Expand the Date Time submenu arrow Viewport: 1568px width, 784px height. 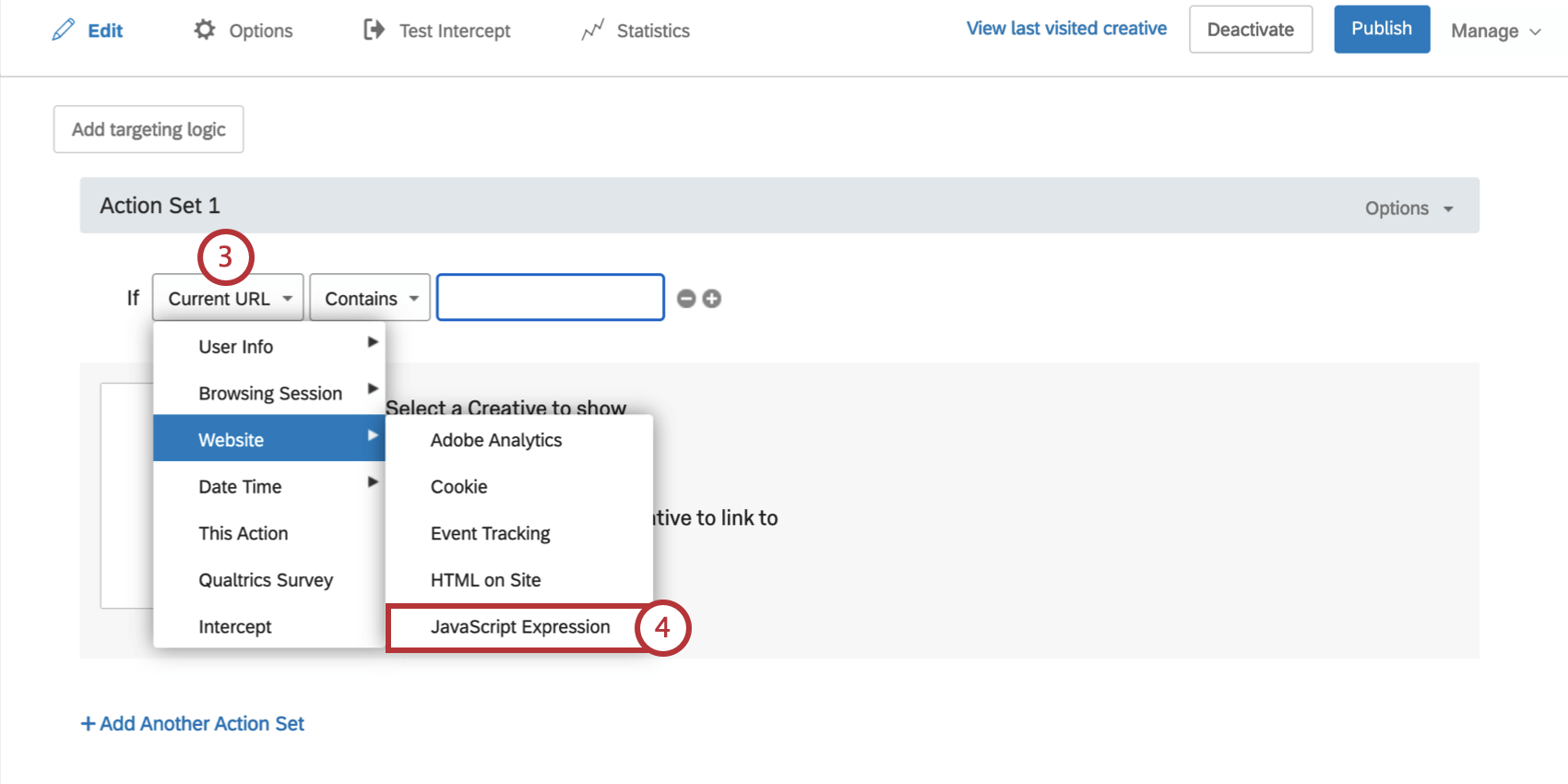pyautogui.click(x=373, y=481)
